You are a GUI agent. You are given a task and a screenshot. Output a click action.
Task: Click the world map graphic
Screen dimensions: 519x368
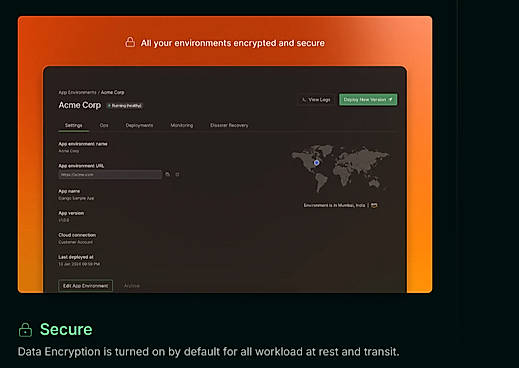click(340, 168)
